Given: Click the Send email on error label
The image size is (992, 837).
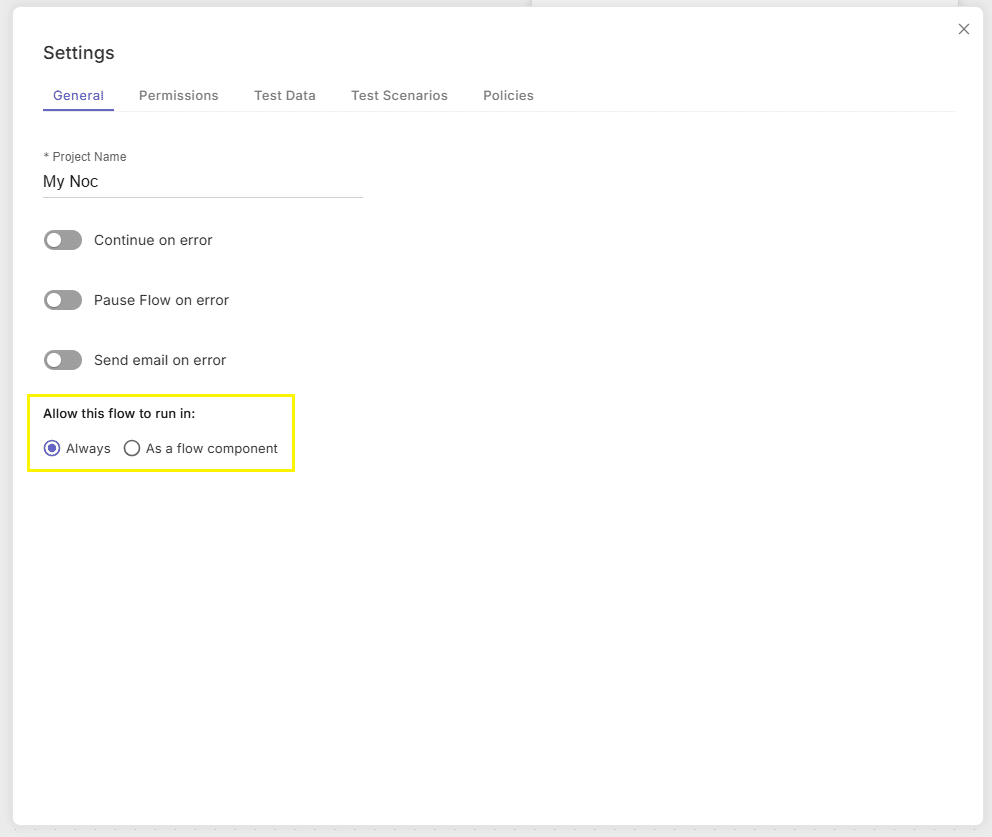Looking at the screenshot, I should coord(160,360).
